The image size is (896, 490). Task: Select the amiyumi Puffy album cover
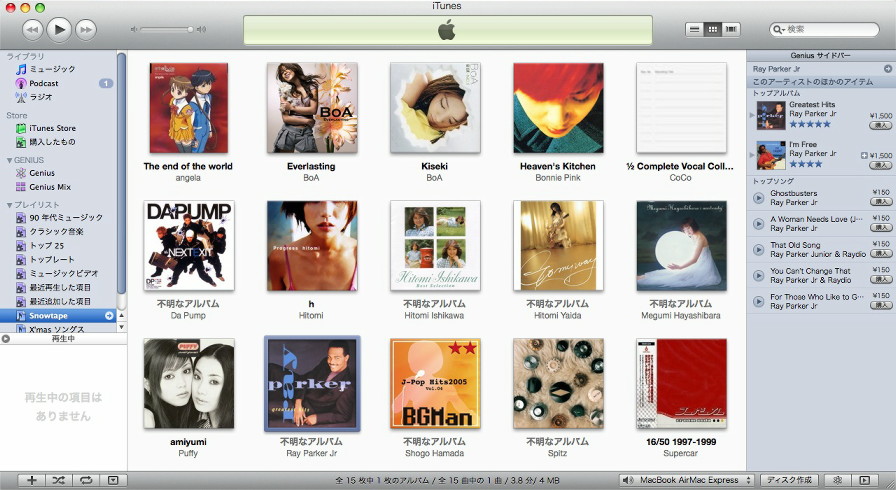[189, 383]
